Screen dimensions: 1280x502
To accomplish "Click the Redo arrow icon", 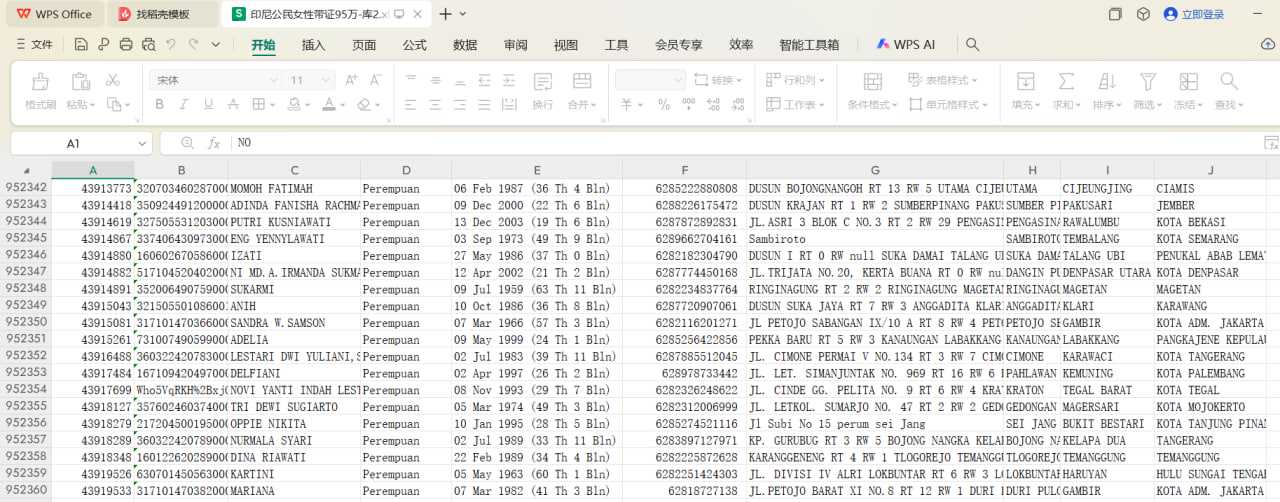I will pos(194,45).
